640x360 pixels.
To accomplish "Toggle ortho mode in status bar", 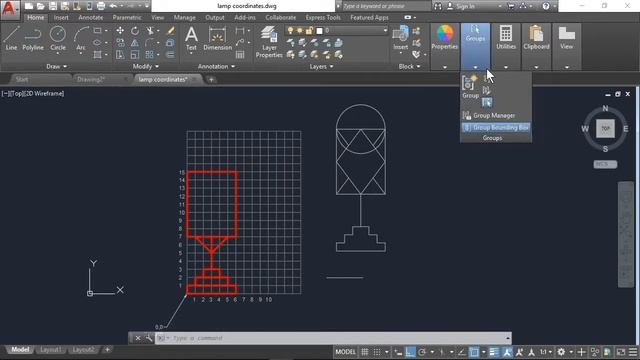I will (x=410, y=352).
